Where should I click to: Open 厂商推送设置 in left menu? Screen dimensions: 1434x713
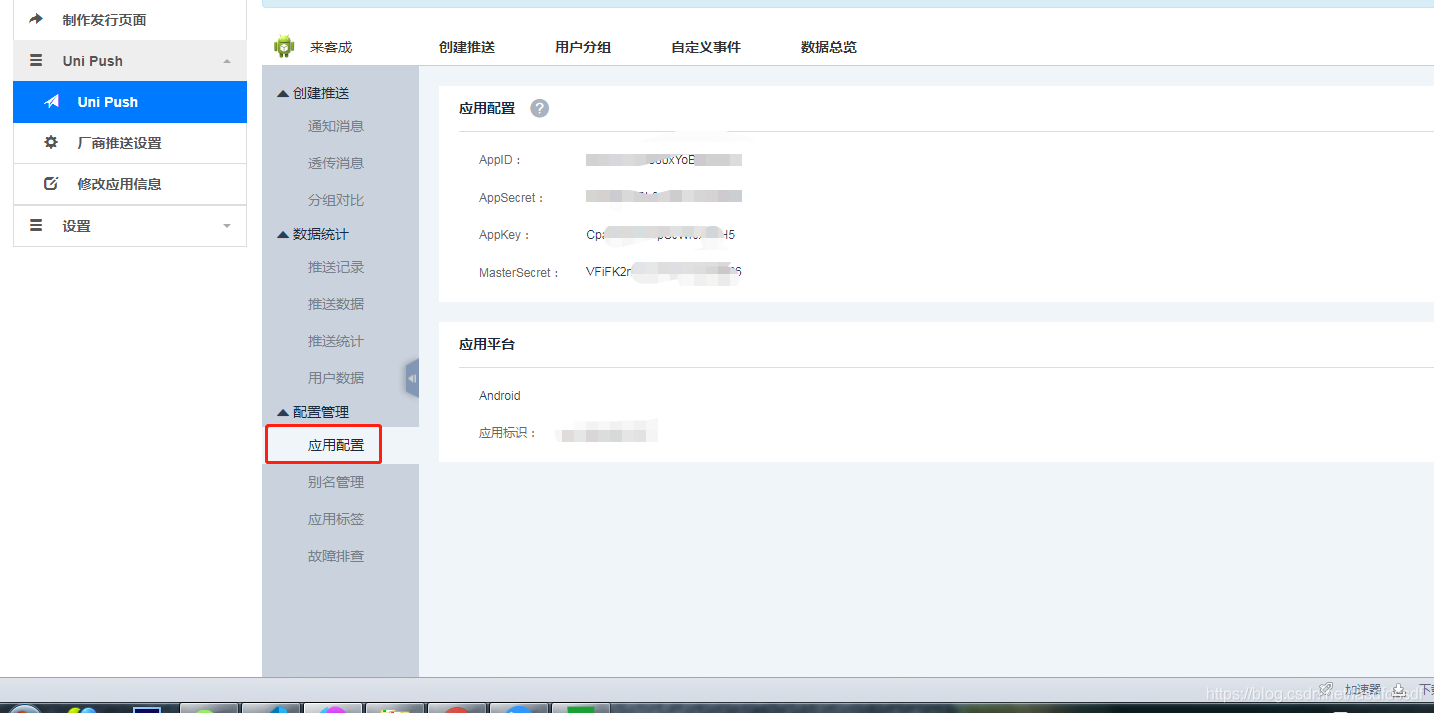(130, 143)
